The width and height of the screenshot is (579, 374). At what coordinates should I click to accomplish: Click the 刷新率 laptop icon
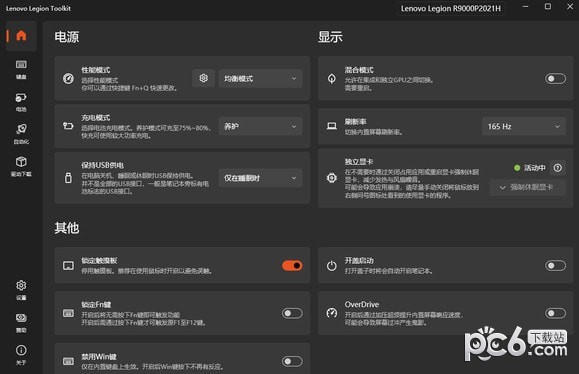(332, 126)
